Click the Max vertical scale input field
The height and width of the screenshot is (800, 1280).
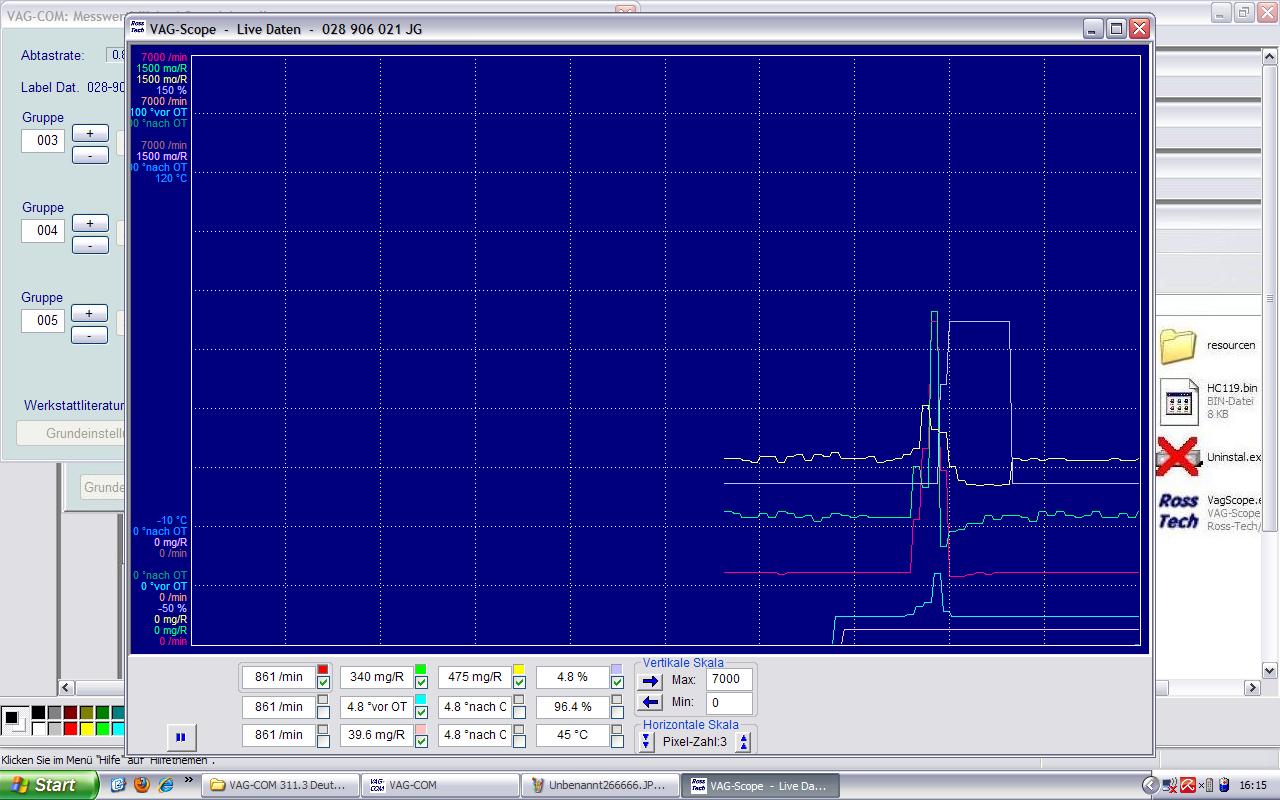click(x=729, y=680)
